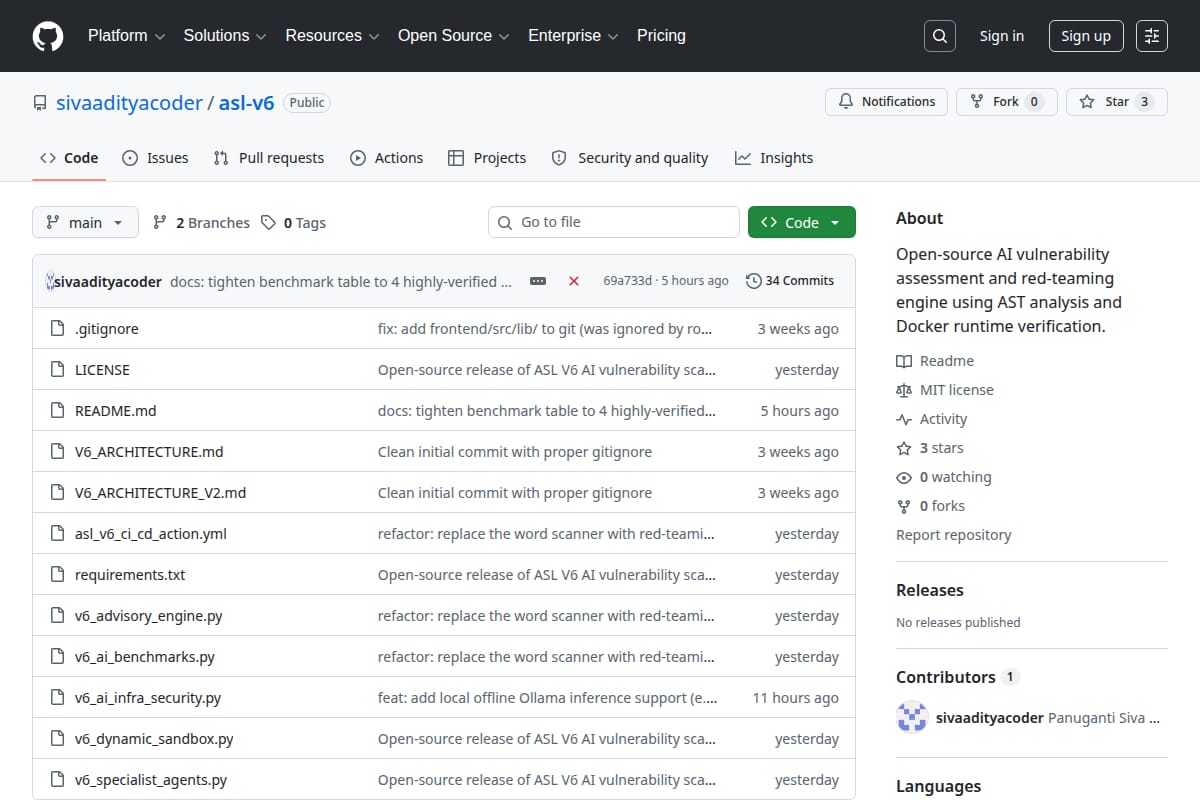Open the 34 Commits history link
1200x800 pixels.
point(790,281)
